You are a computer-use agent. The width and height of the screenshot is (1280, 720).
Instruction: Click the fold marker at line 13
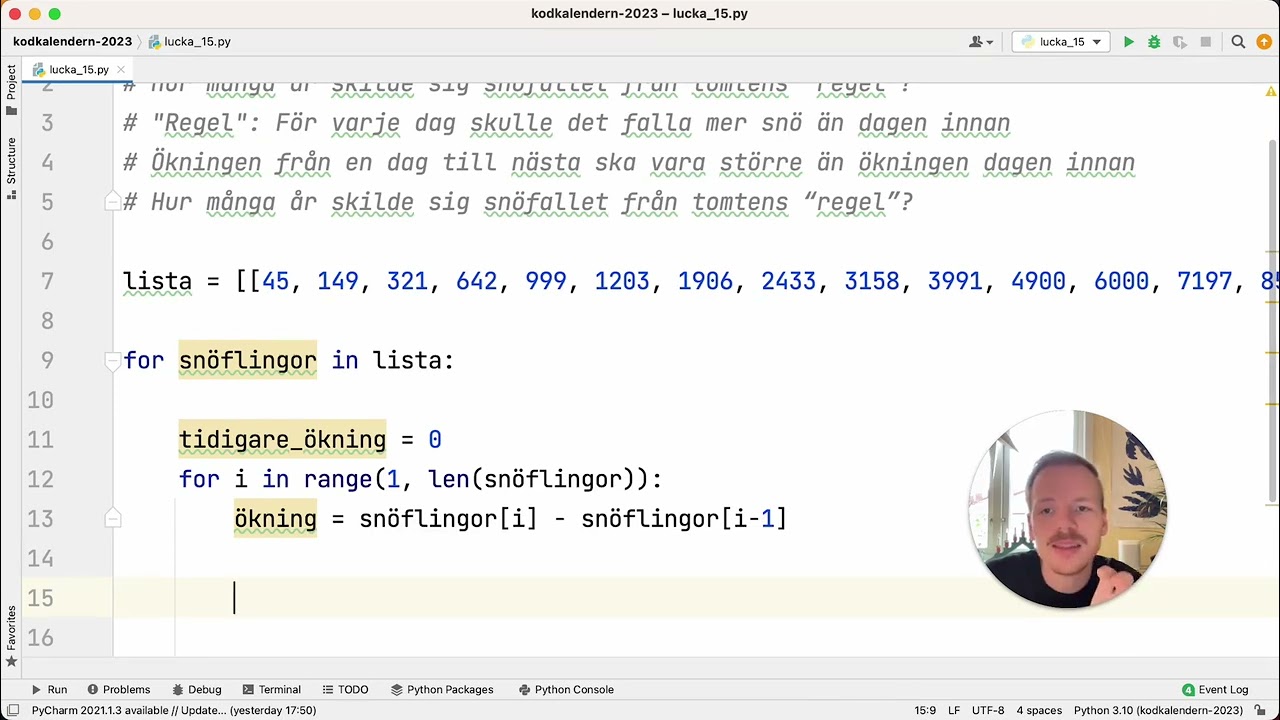[112, 519]
